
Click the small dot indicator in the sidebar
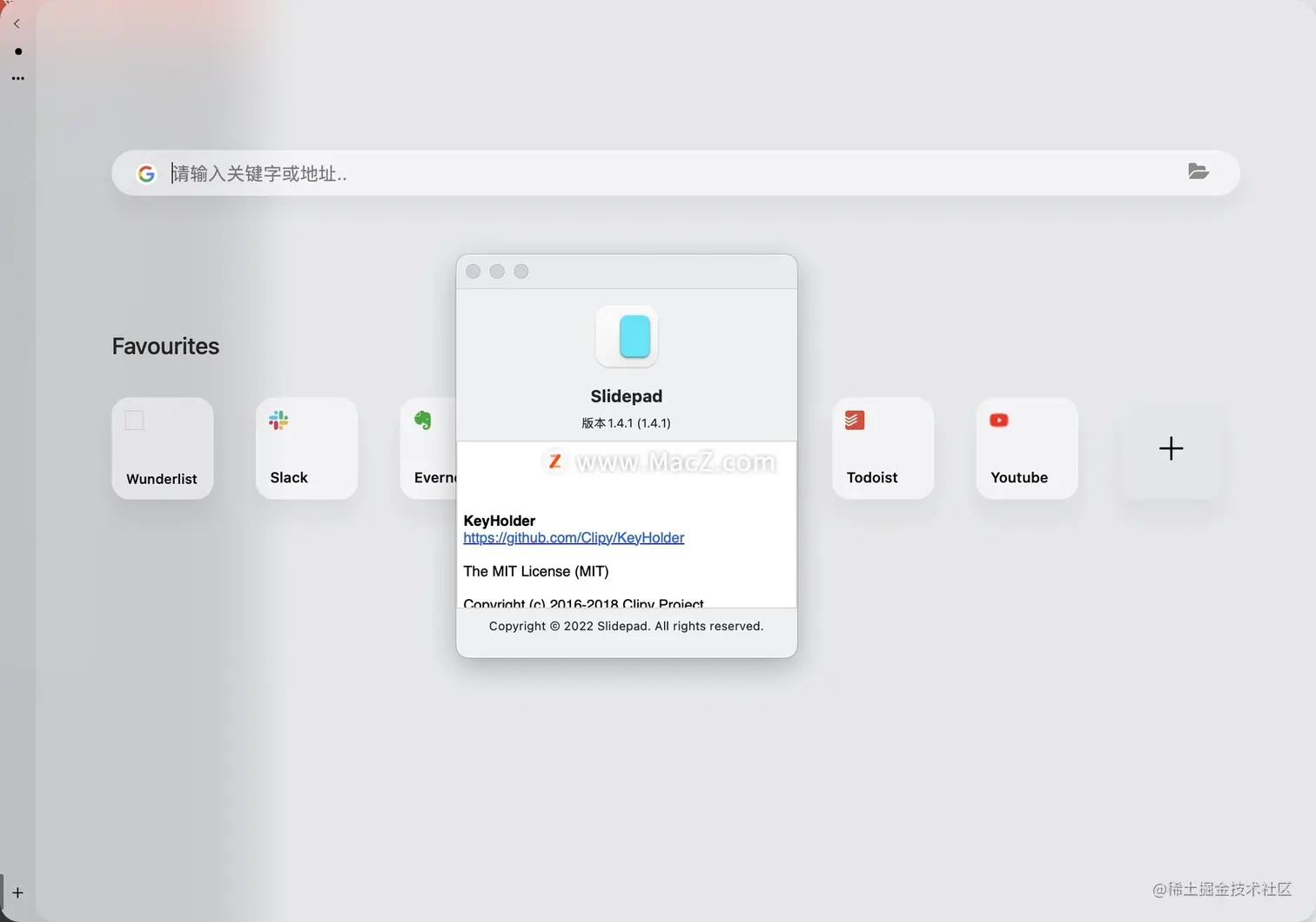tap(17, 51)
